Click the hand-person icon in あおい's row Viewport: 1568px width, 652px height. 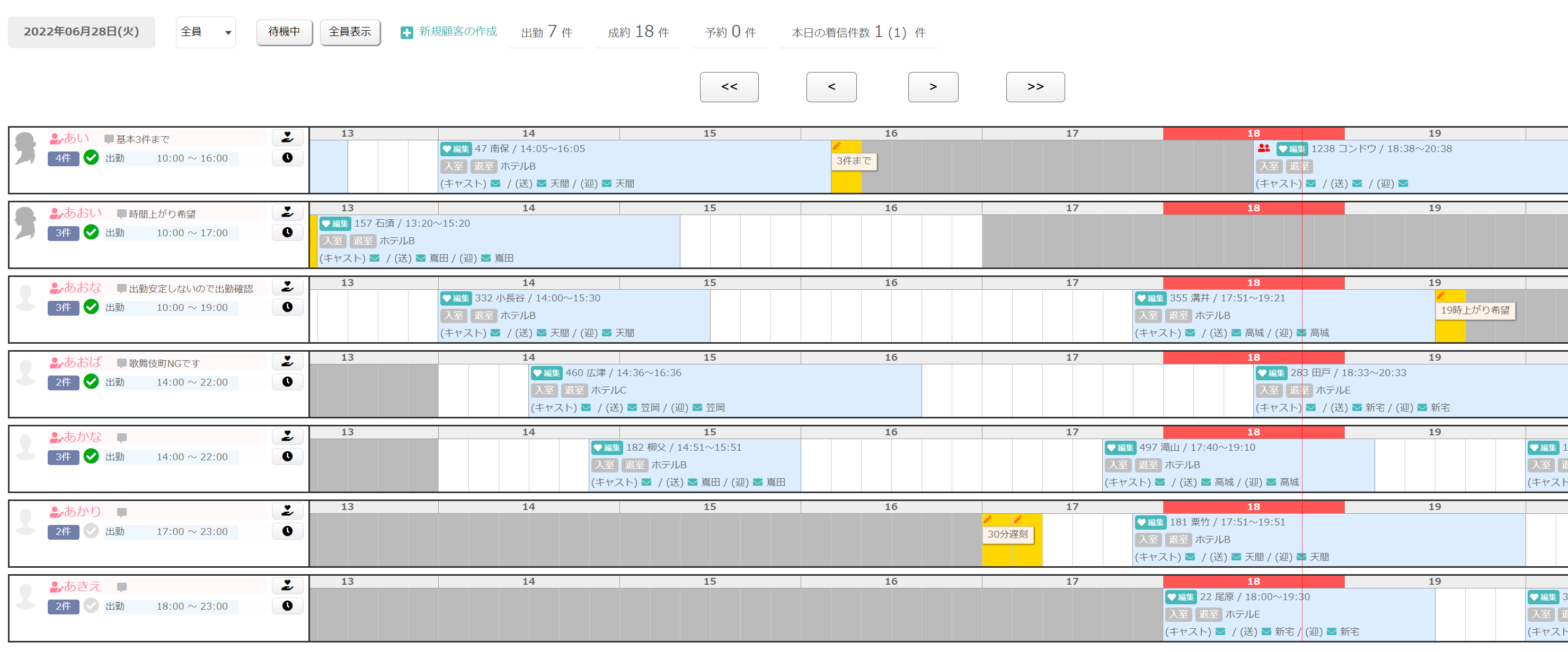287,212
